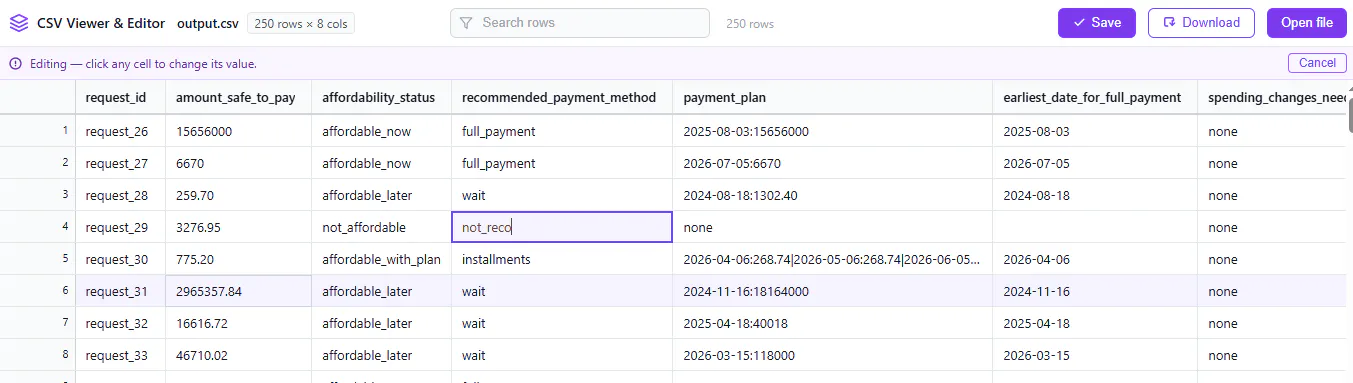Click the wait cell in request_28 row
The width and height of the screenshot is (1353, 383).
coord(561,195)
